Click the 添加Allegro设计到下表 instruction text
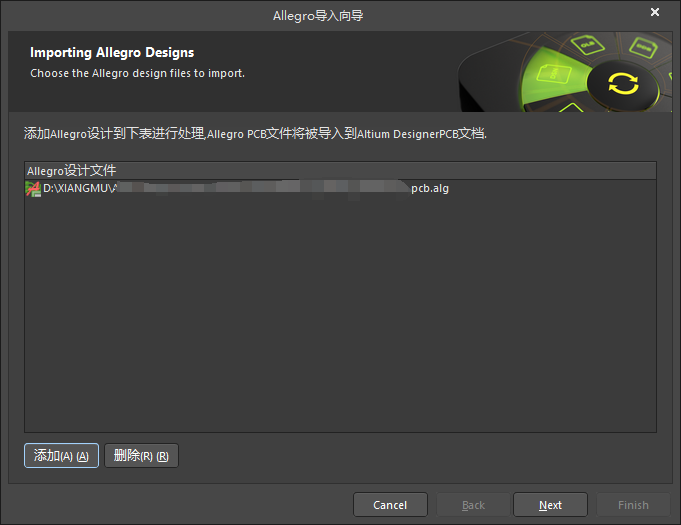The image size is (681, 525). coord(255,134)
